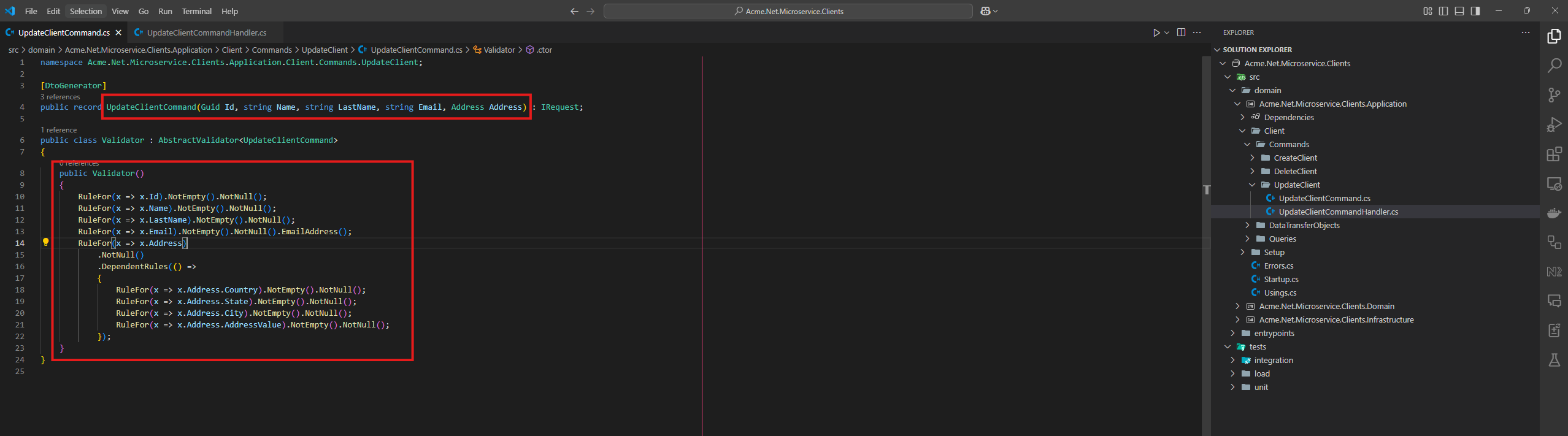The image size is (1568, 436).
Task: Collapse the UpdateClient folder
Action: click(x=1252, y=185)
